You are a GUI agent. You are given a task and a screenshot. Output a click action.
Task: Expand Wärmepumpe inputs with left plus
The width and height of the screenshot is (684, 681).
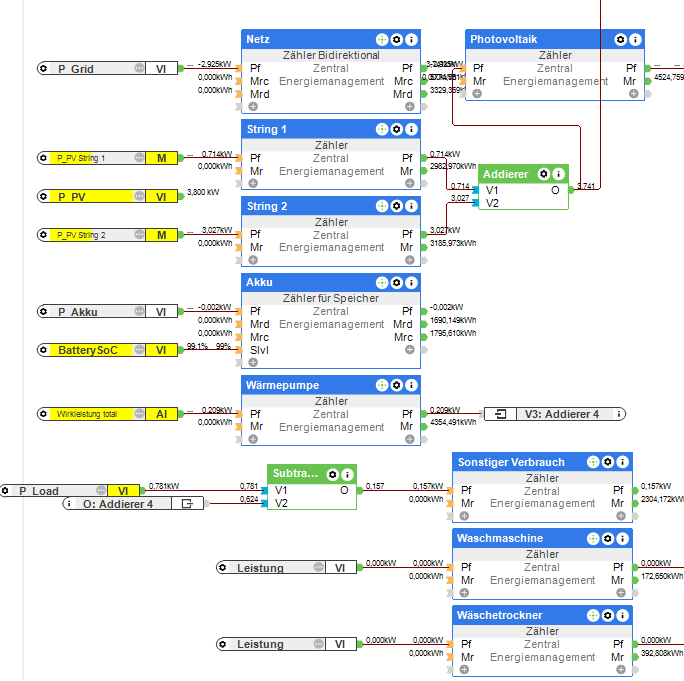point(253,439)
